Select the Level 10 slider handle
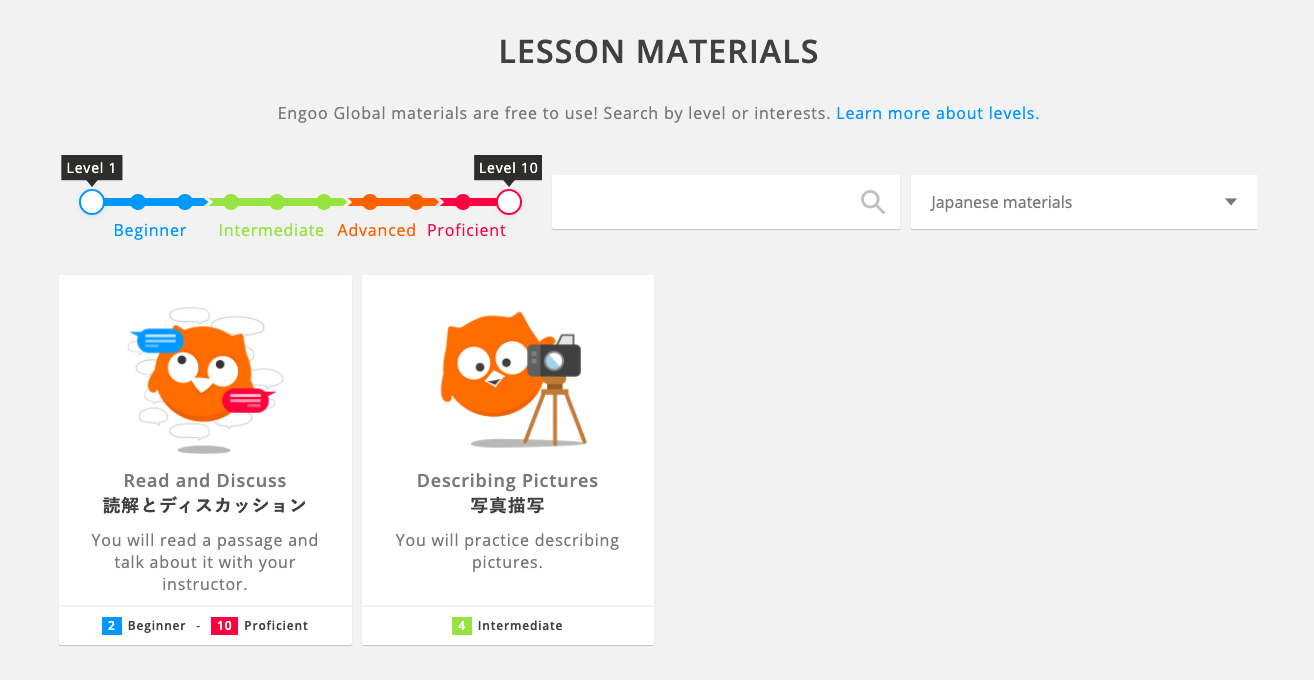 [509, 202]
